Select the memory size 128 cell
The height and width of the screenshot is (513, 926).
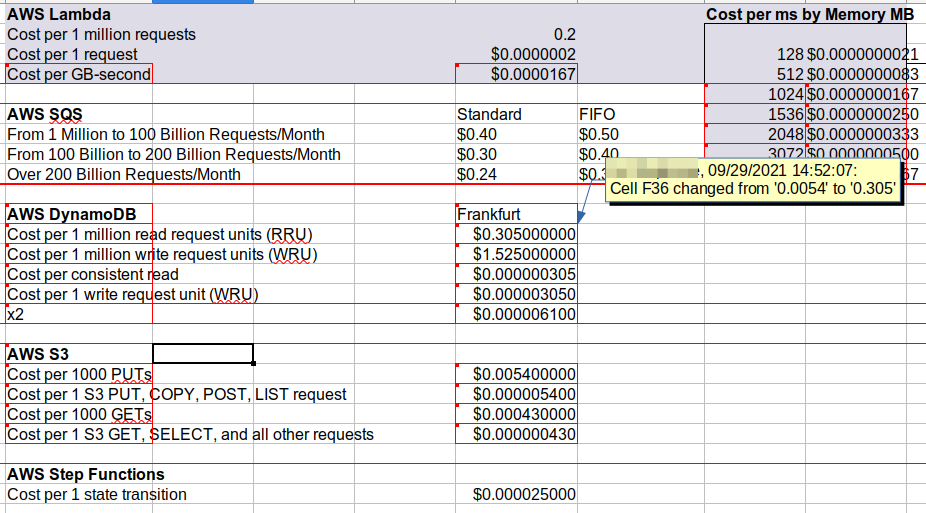click(x=755, y=54)
